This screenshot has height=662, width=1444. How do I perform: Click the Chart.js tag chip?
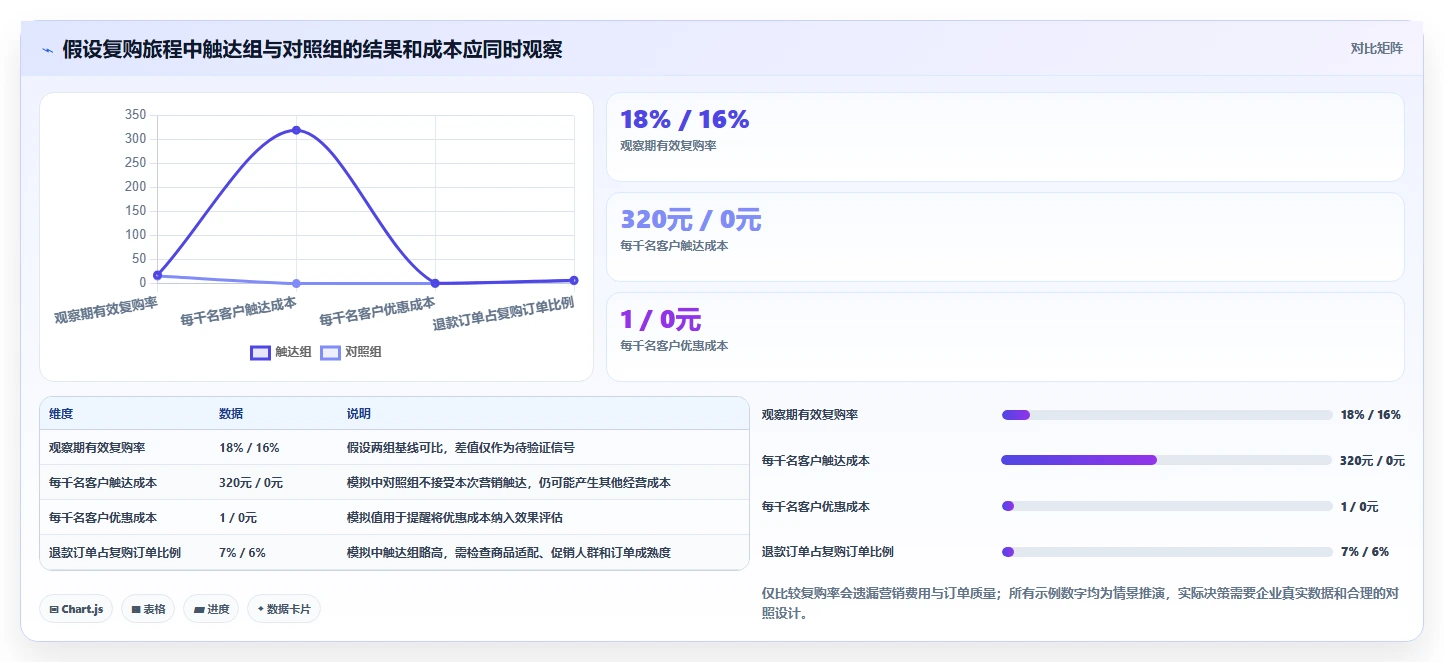point(76,609)
